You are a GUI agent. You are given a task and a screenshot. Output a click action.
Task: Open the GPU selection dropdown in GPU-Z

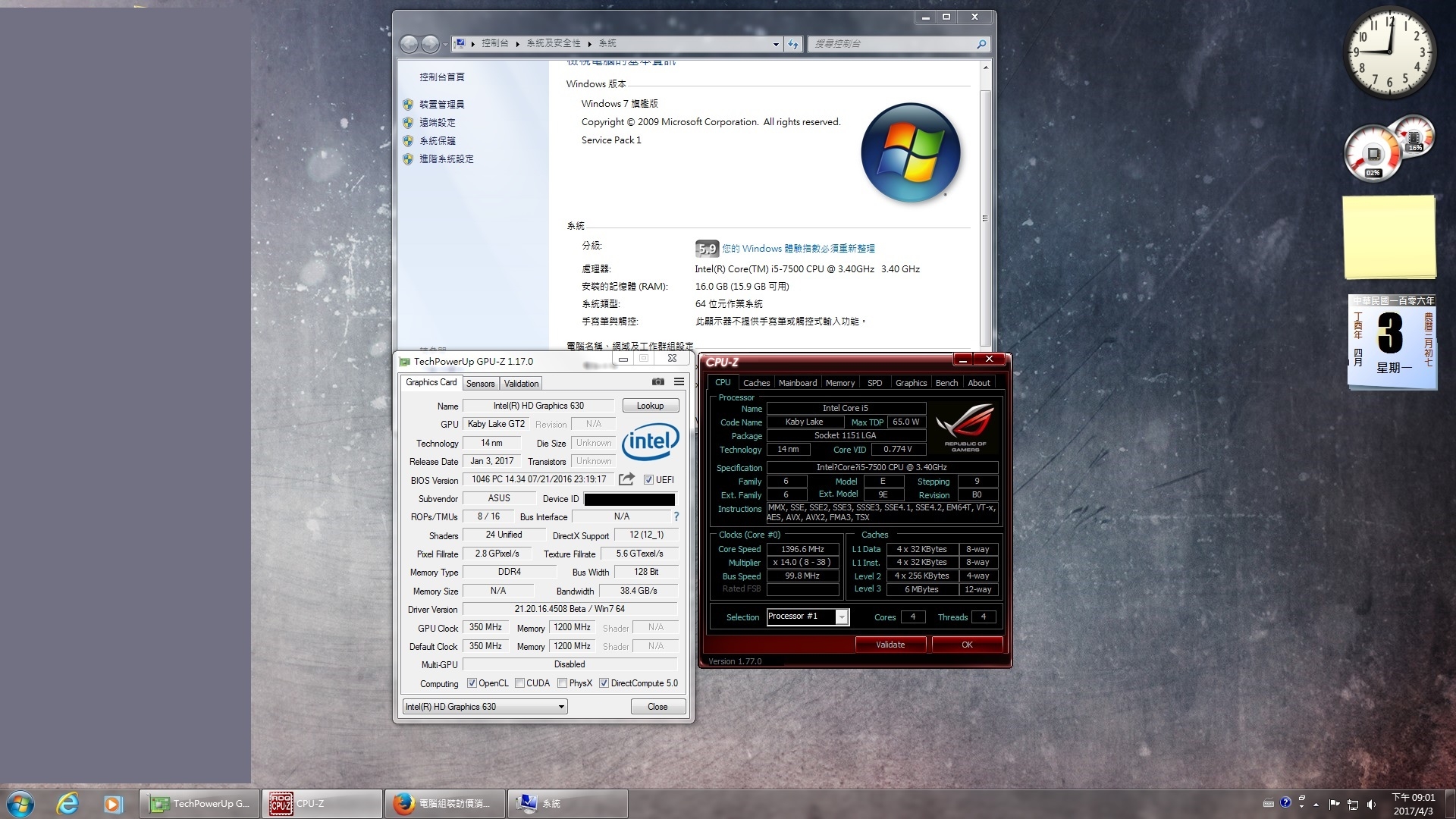[x=485, y=707]
